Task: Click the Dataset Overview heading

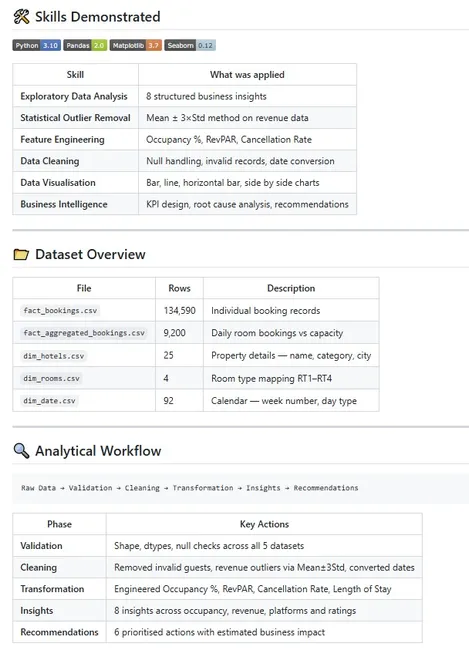Action: (90, 255)
